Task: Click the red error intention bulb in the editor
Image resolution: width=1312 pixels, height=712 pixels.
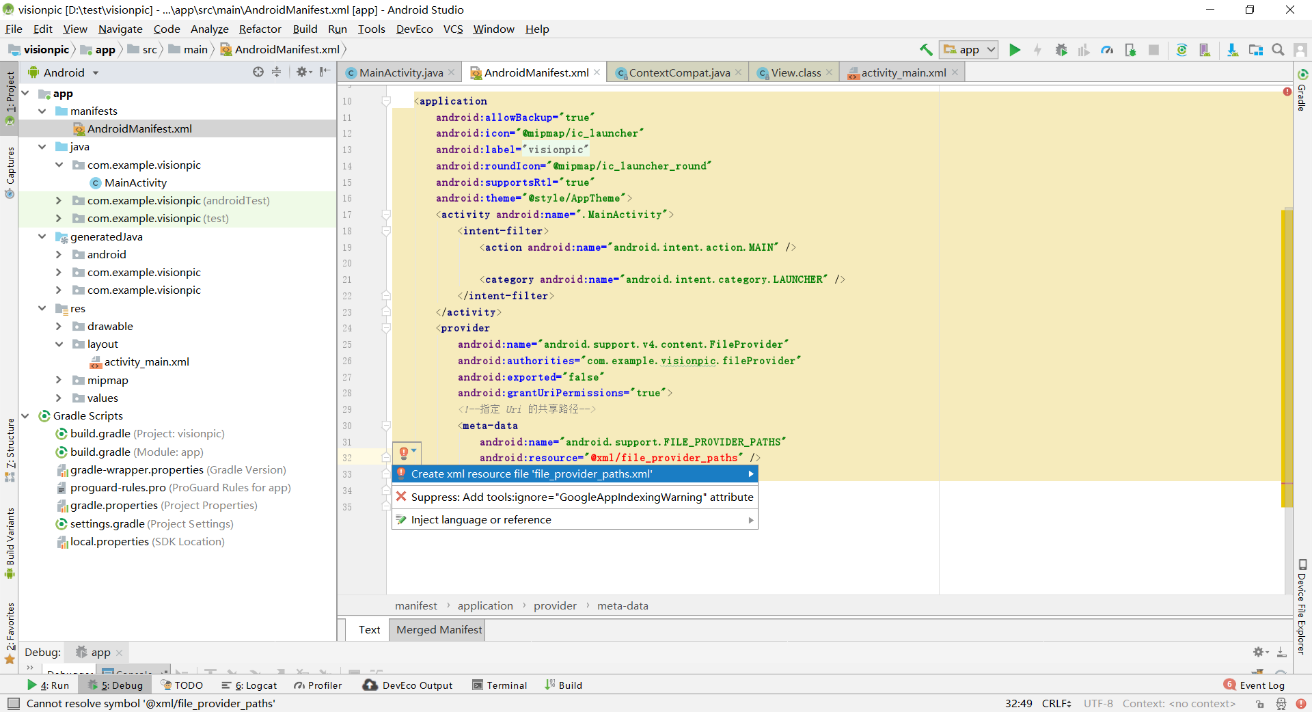Action: [x=404, y=453]
